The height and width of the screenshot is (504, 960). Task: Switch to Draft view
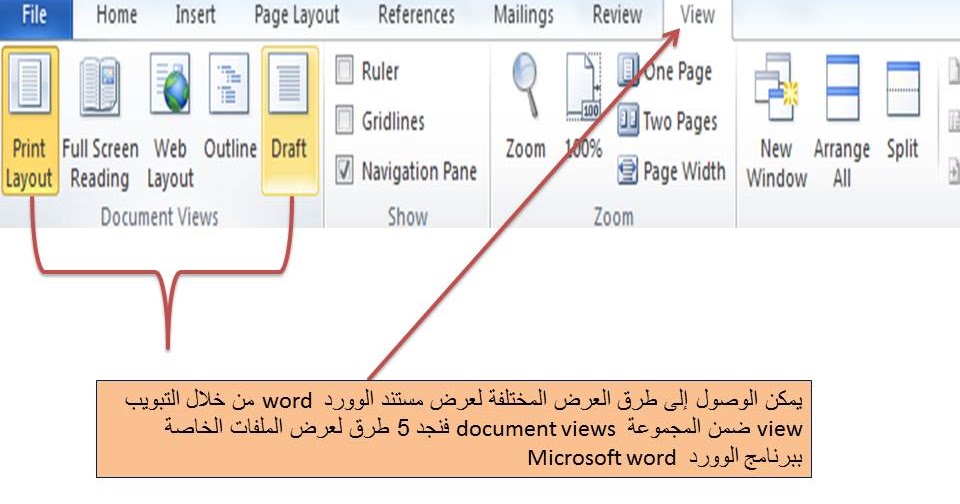pos(289,121)
